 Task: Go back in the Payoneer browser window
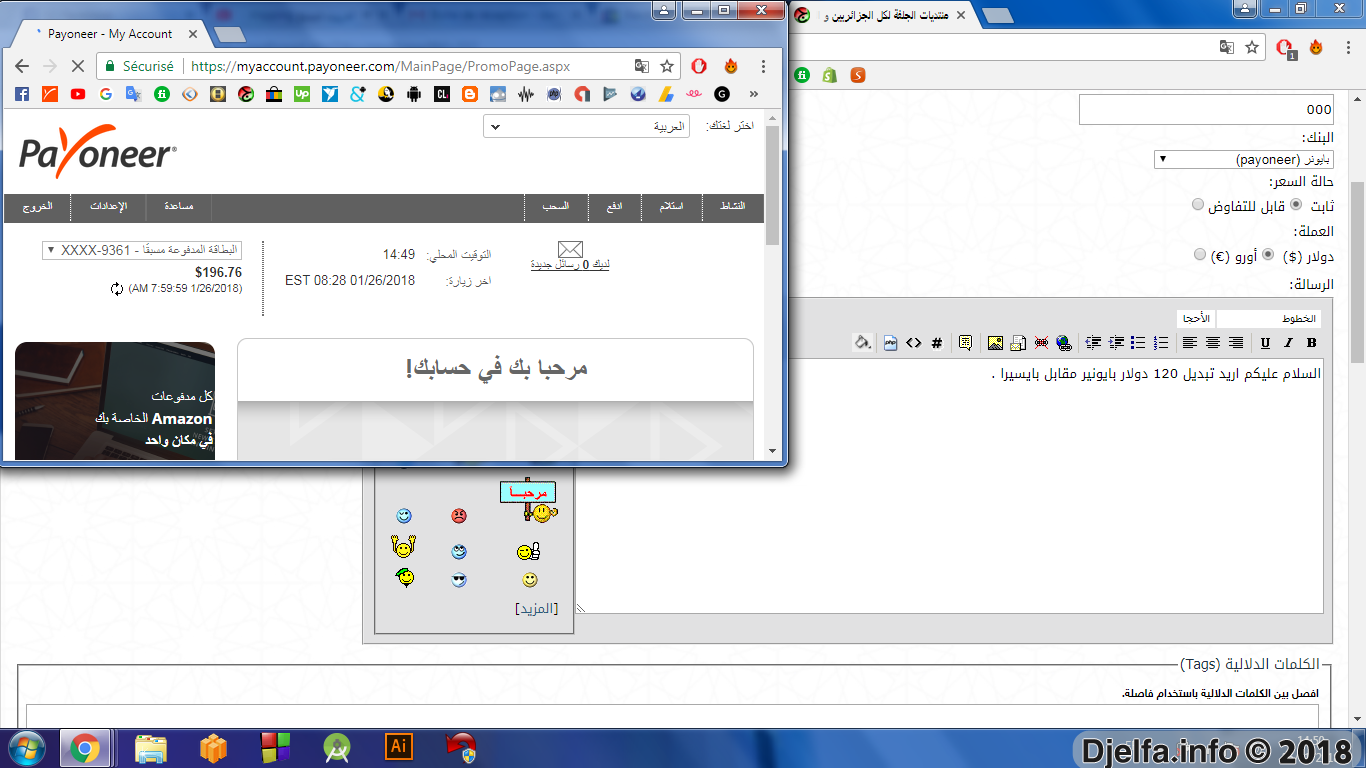[x=22, y=66]
